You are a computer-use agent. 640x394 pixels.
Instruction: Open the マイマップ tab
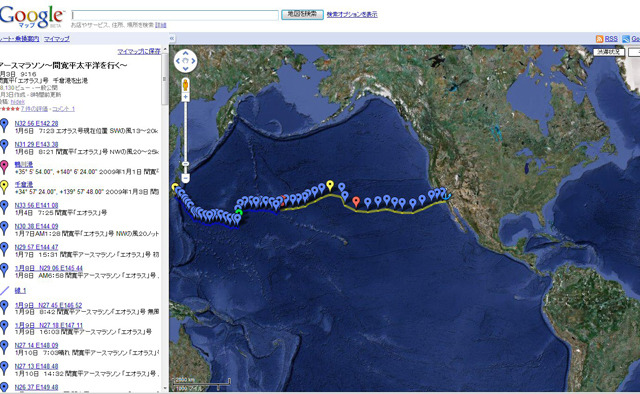57,39
